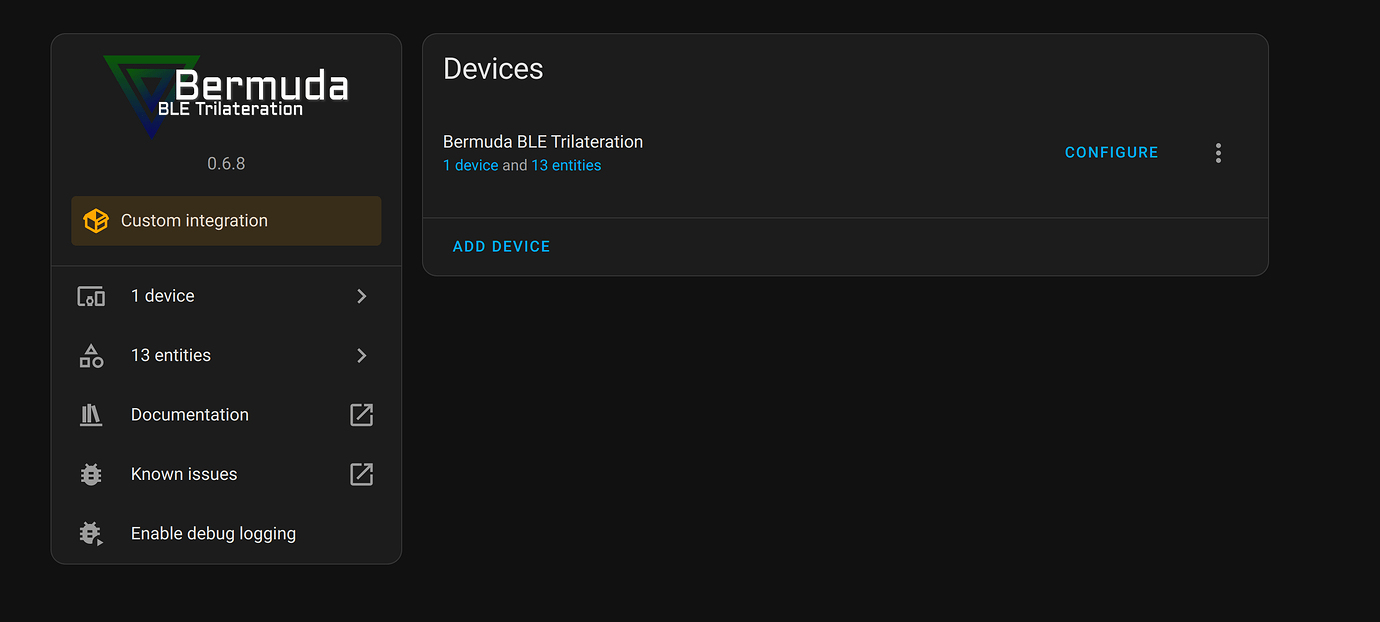Open the external link icon for Documentation
This screenshot has height=622, width=1380.
pos(361,414)
